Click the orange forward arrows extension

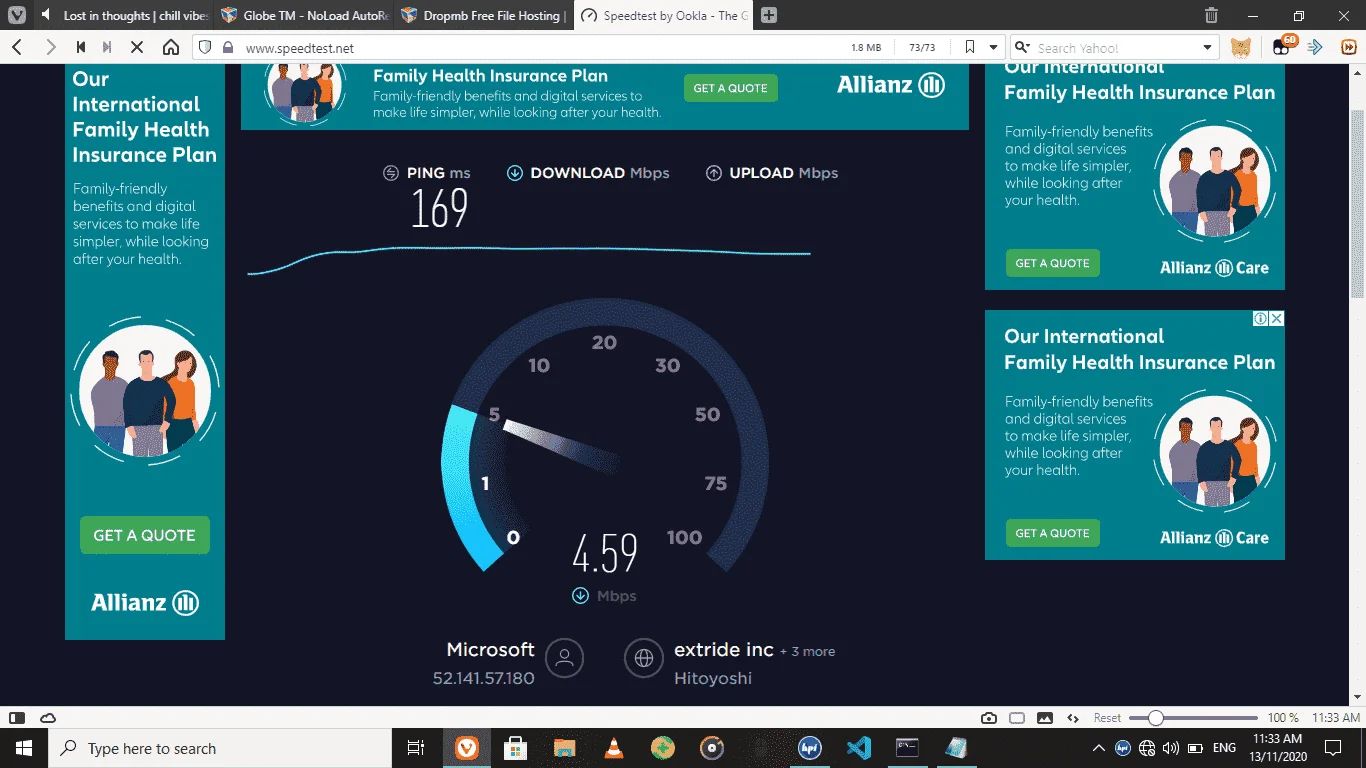1348,47
